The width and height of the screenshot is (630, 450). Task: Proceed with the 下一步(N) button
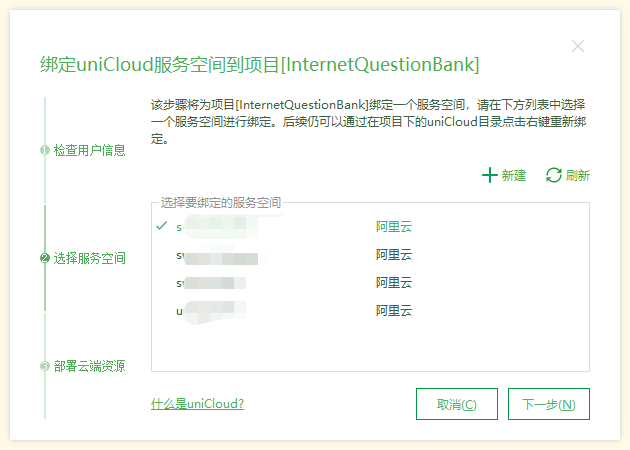tap(548, 404)
